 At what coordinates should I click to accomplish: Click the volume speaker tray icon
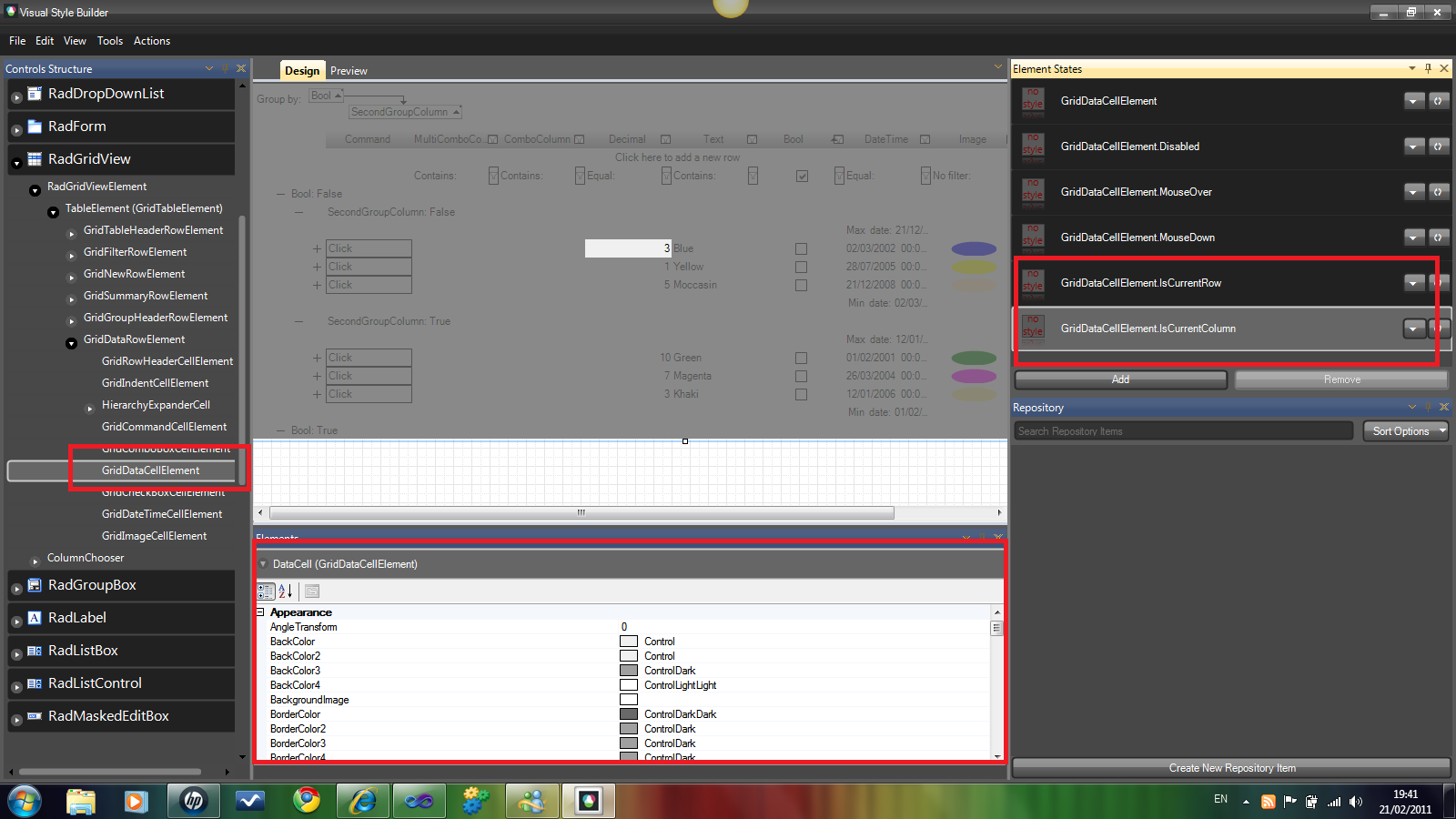tap(1356, 802)
